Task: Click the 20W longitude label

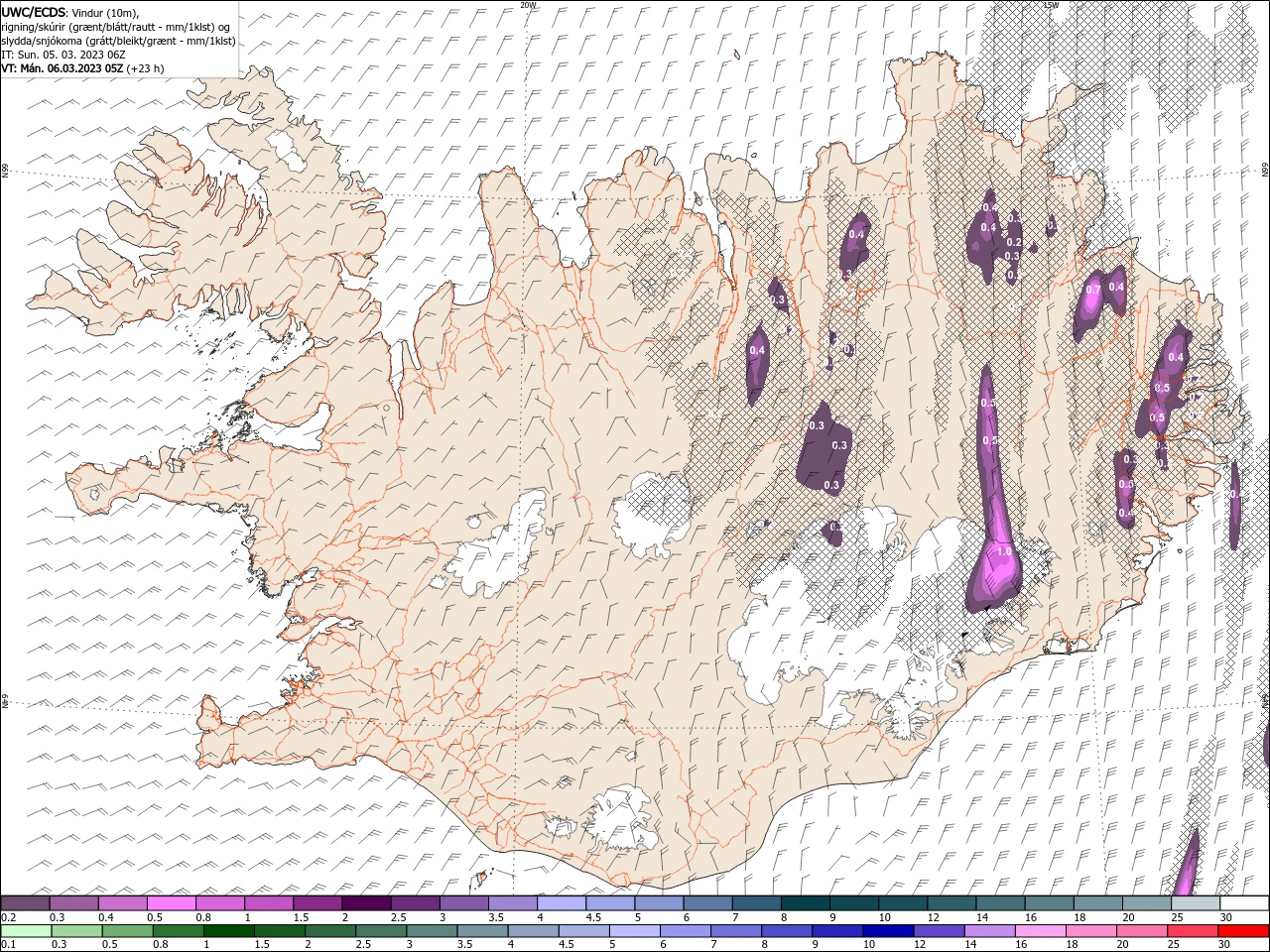Action: tap(528, 5)
